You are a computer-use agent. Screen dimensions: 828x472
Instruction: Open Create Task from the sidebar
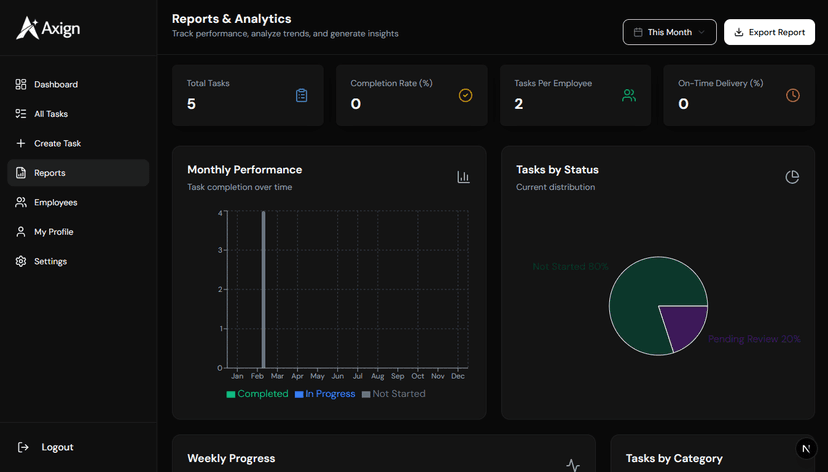click(57, 144)
